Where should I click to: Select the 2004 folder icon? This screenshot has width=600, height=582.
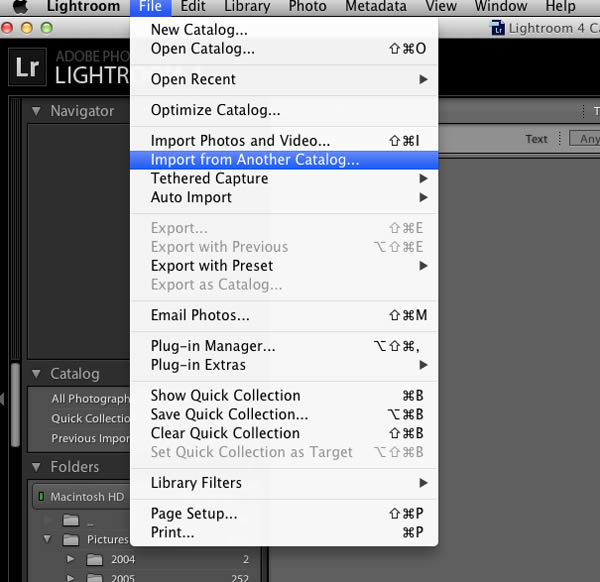(x=95, y=559)
